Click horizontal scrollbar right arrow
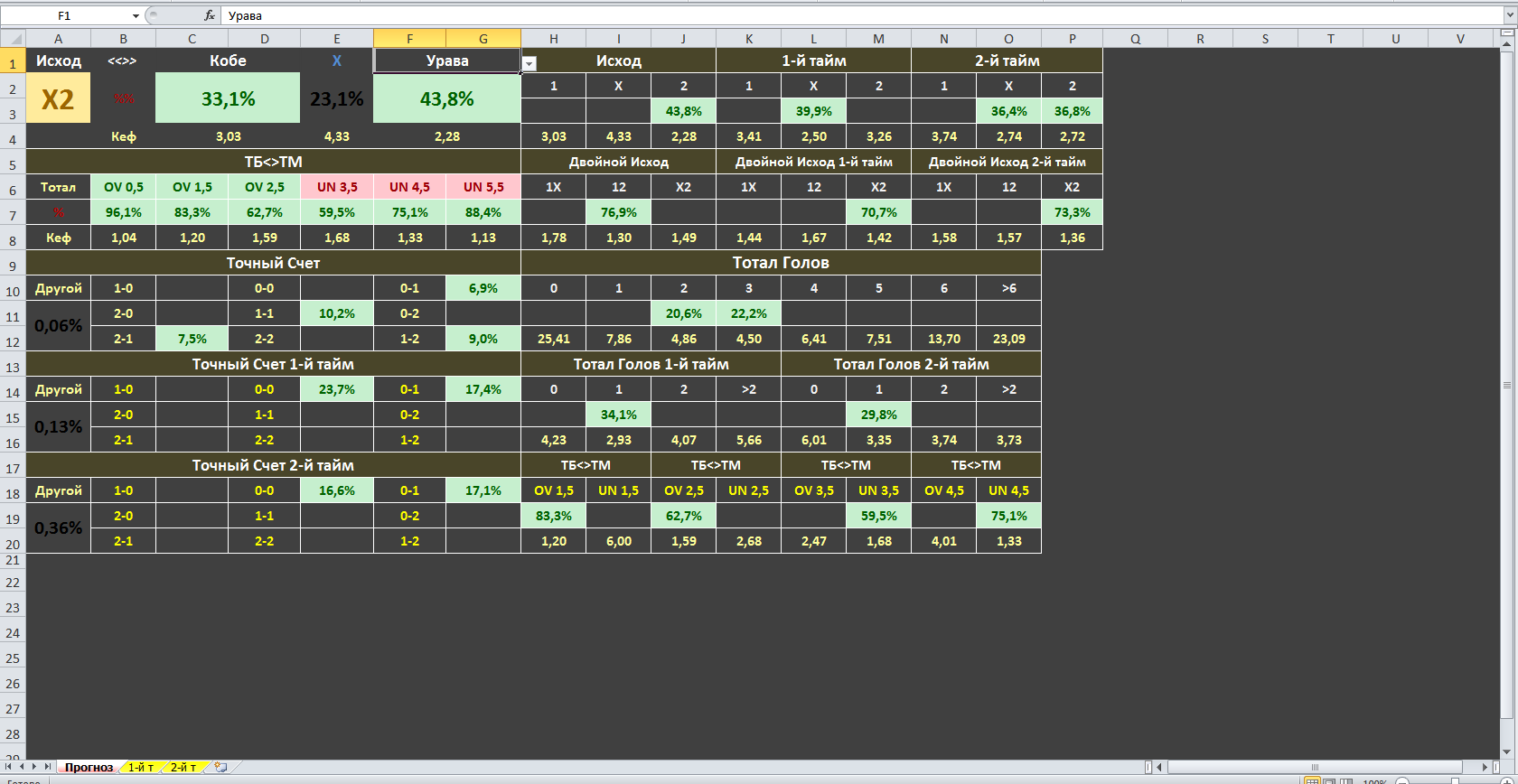Screen dimensions: 1518x784 click(x=1485, y=767)
